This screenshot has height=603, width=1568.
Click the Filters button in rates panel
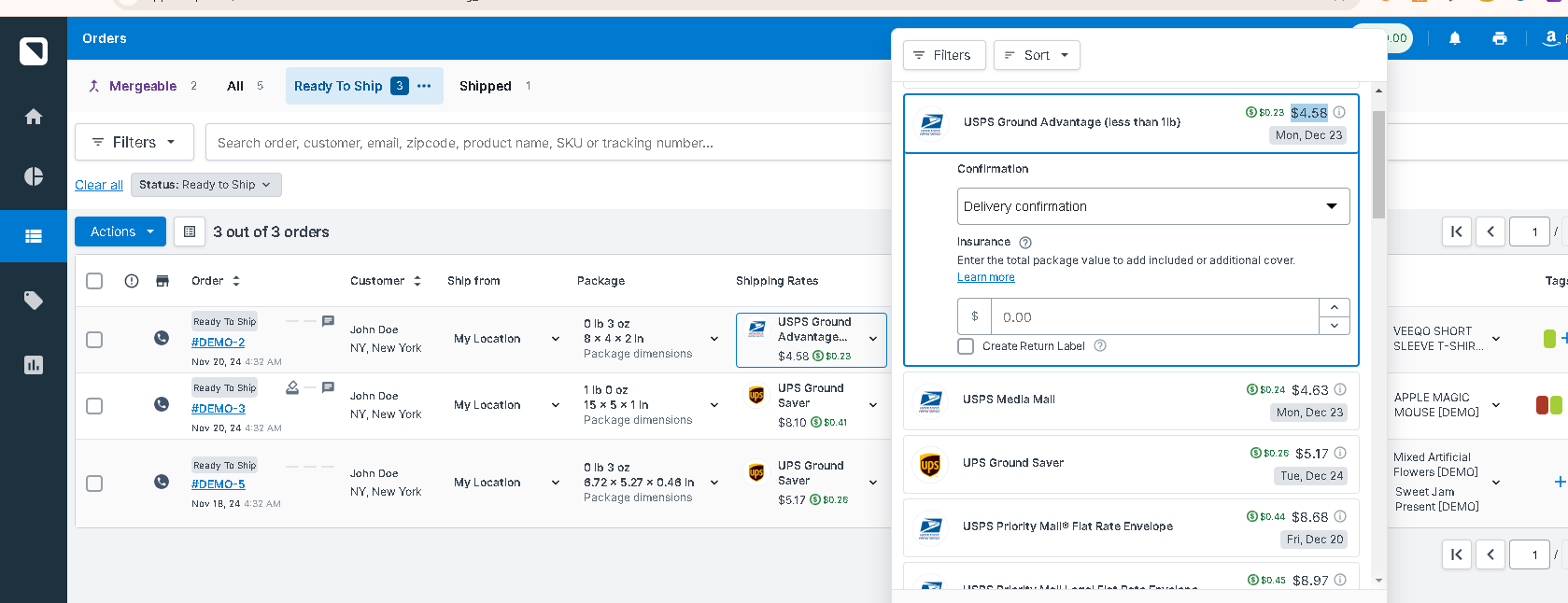[x=943, y=55]
